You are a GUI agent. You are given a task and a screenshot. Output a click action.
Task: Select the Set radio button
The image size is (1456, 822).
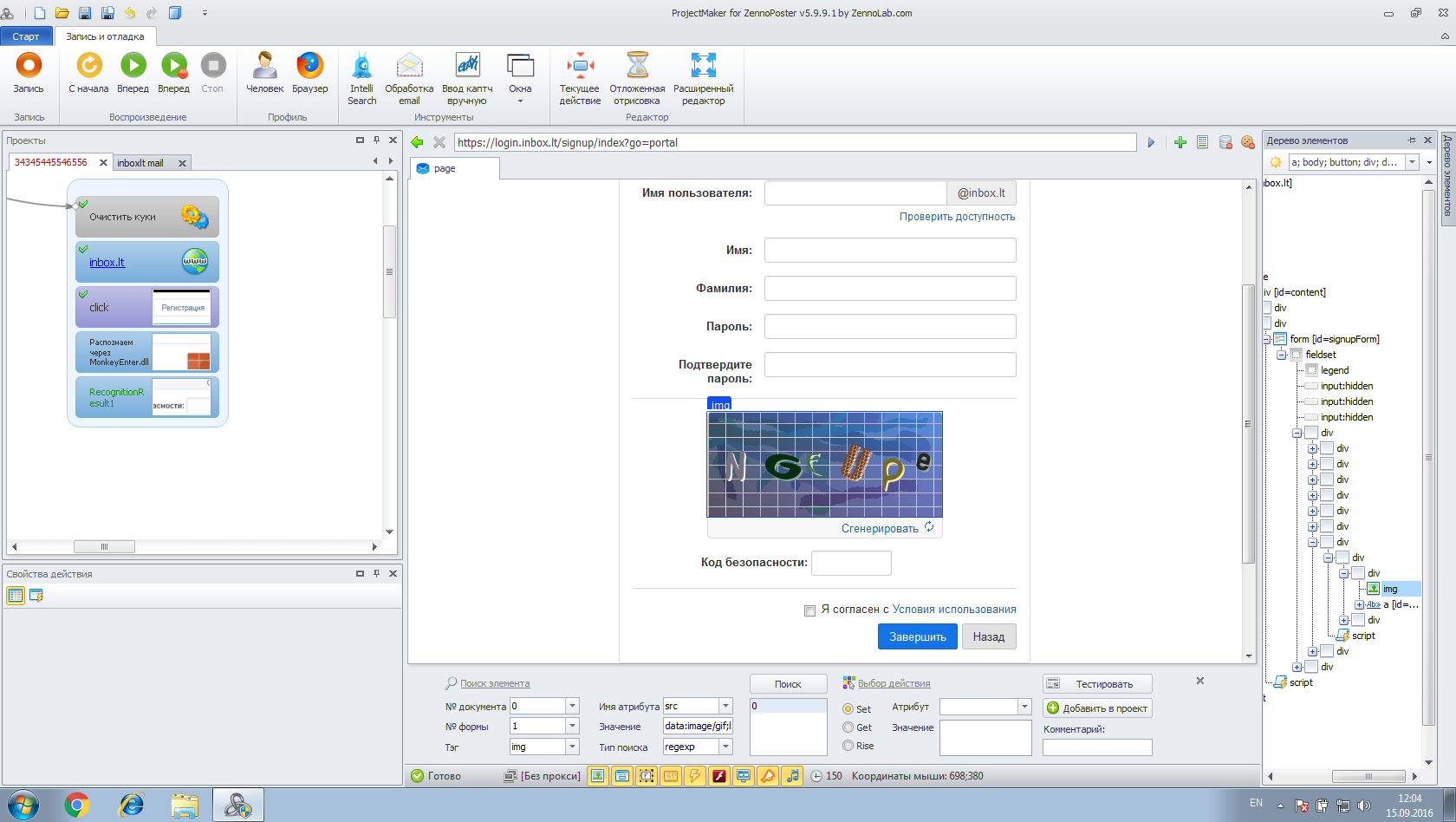848,709
